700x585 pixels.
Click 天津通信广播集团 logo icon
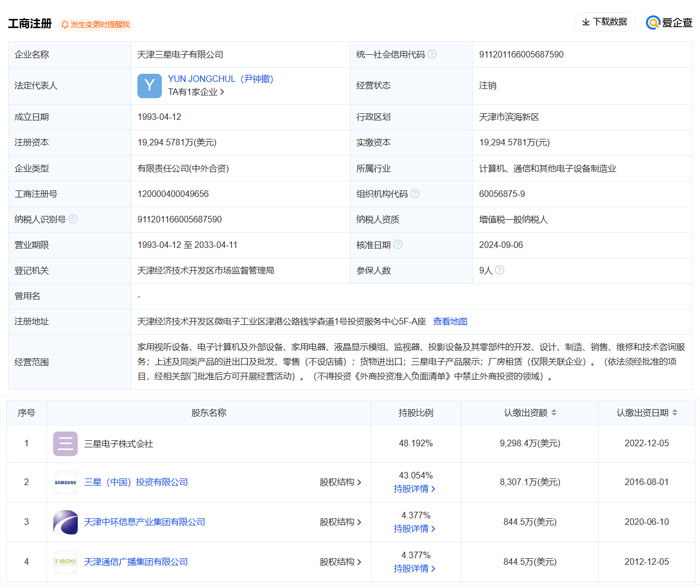[x=65, y=562]
